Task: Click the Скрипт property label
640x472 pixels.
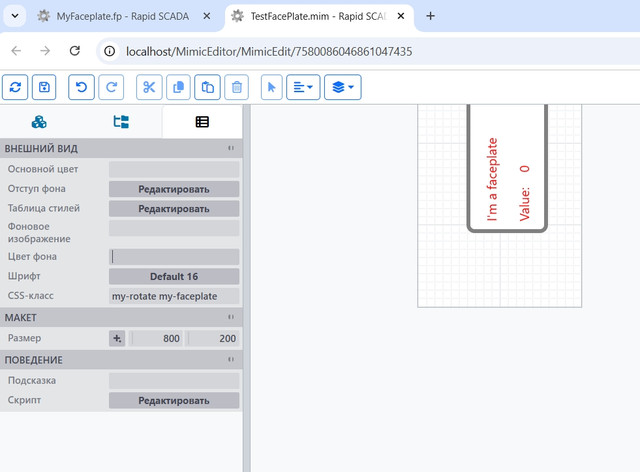Action: 24,400
